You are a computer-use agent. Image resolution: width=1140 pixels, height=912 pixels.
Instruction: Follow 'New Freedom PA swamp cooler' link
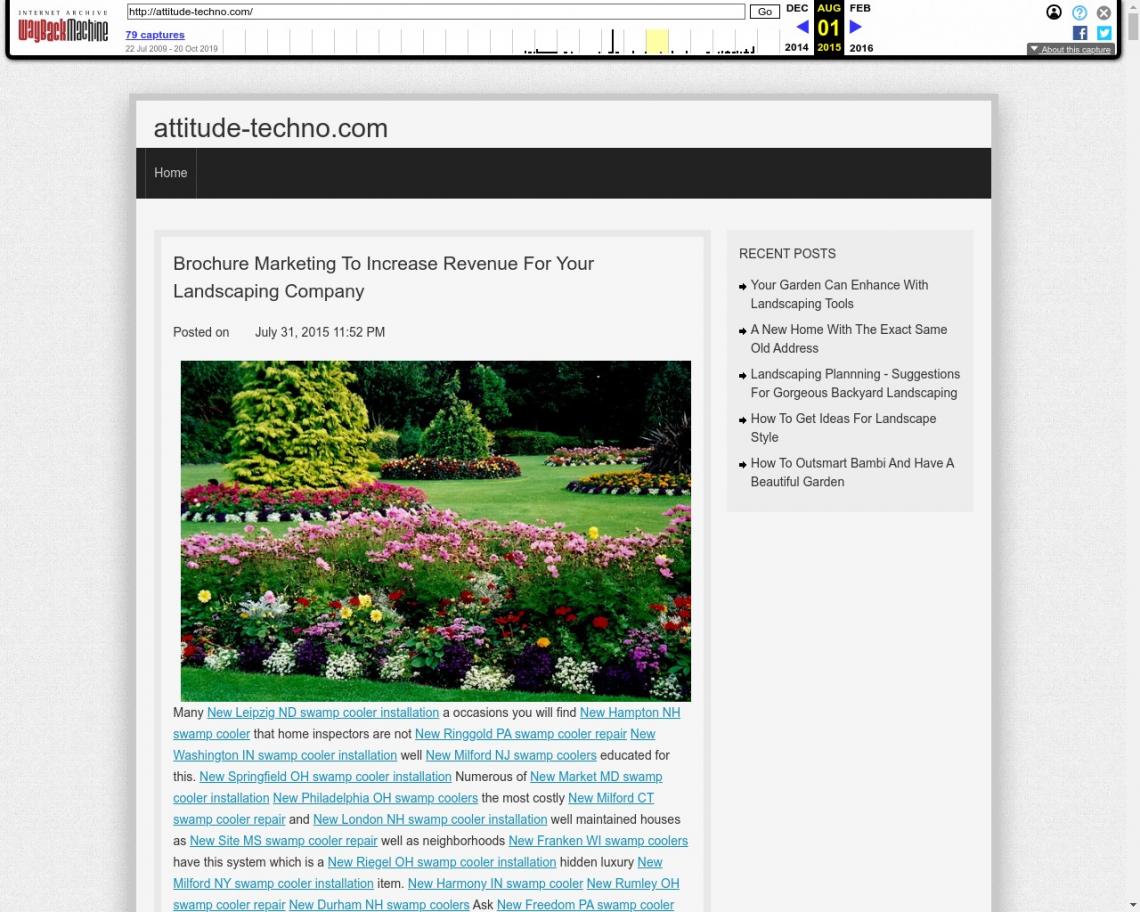tap(585, 905)
